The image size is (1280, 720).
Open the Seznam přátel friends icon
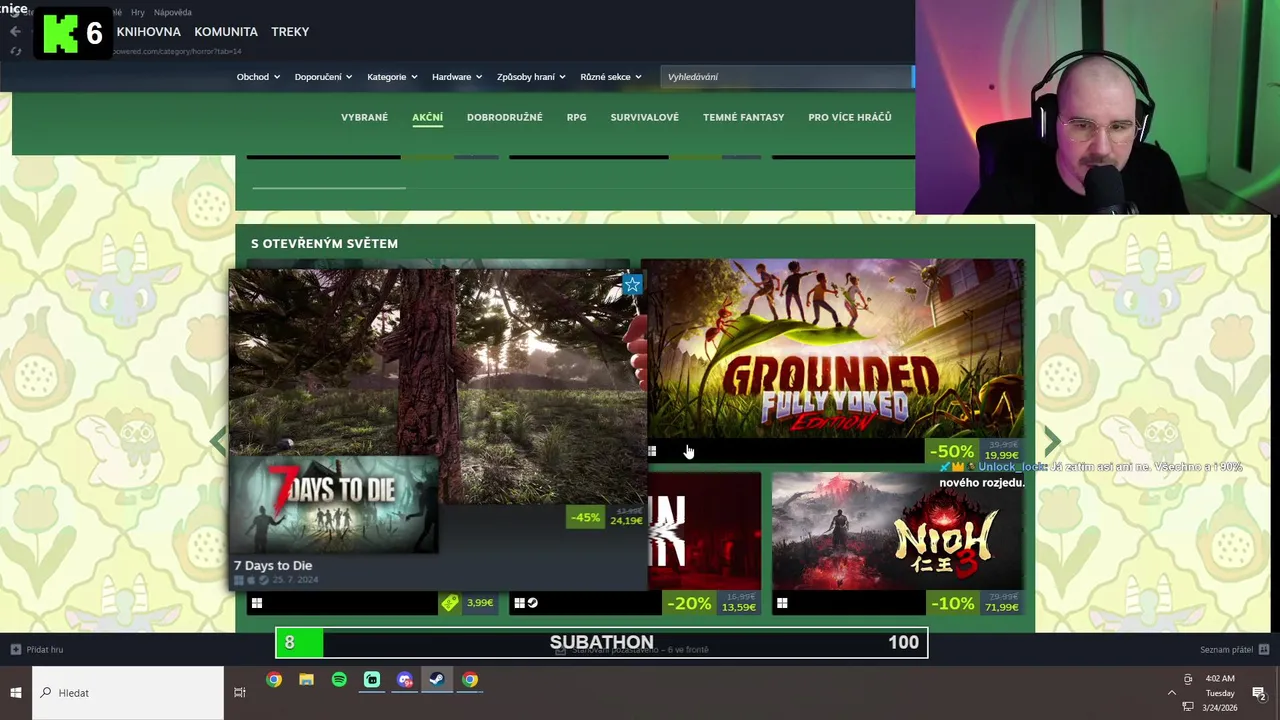click(1264, 650)
